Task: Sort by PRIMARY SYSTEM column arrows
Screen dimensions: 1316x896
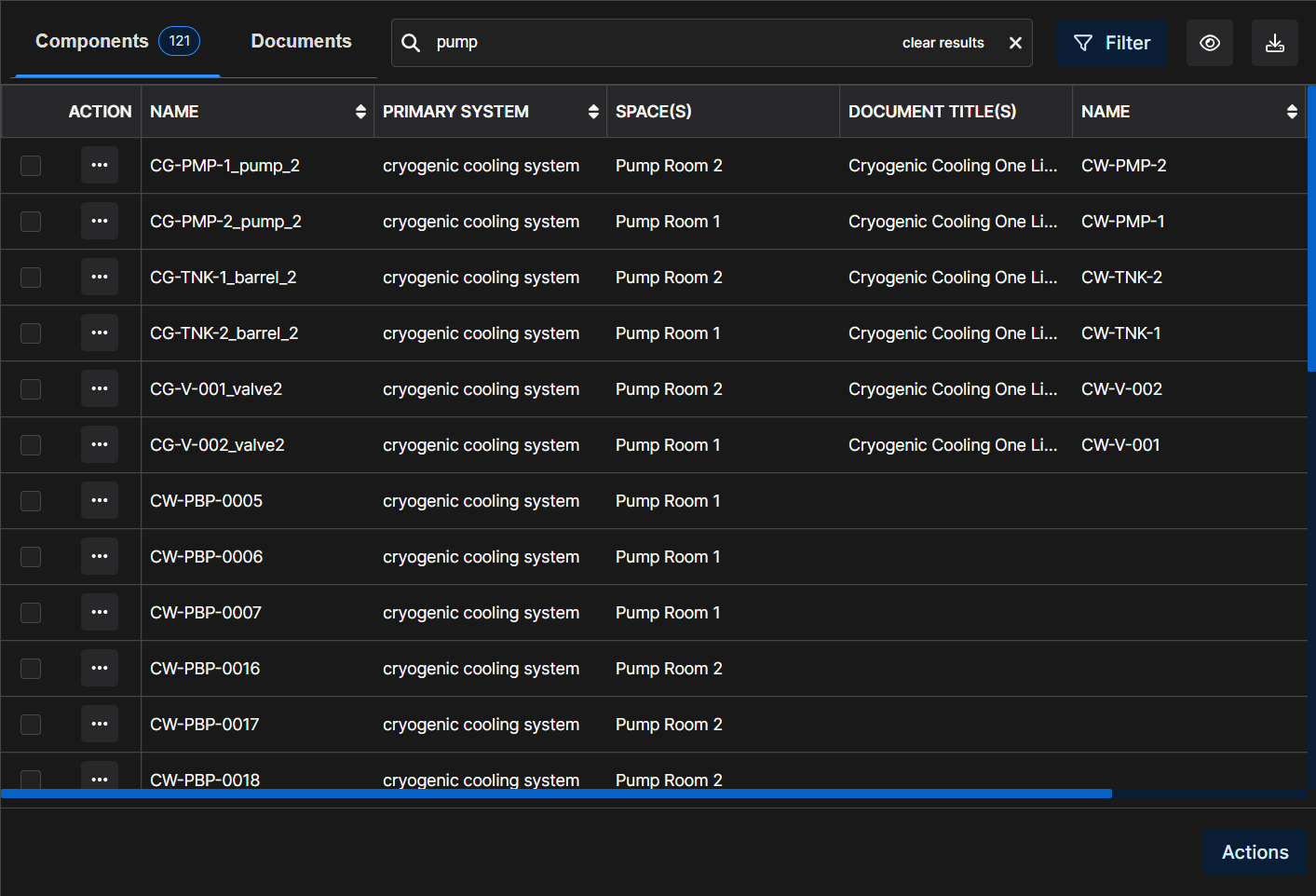Action: pos(593,112)
